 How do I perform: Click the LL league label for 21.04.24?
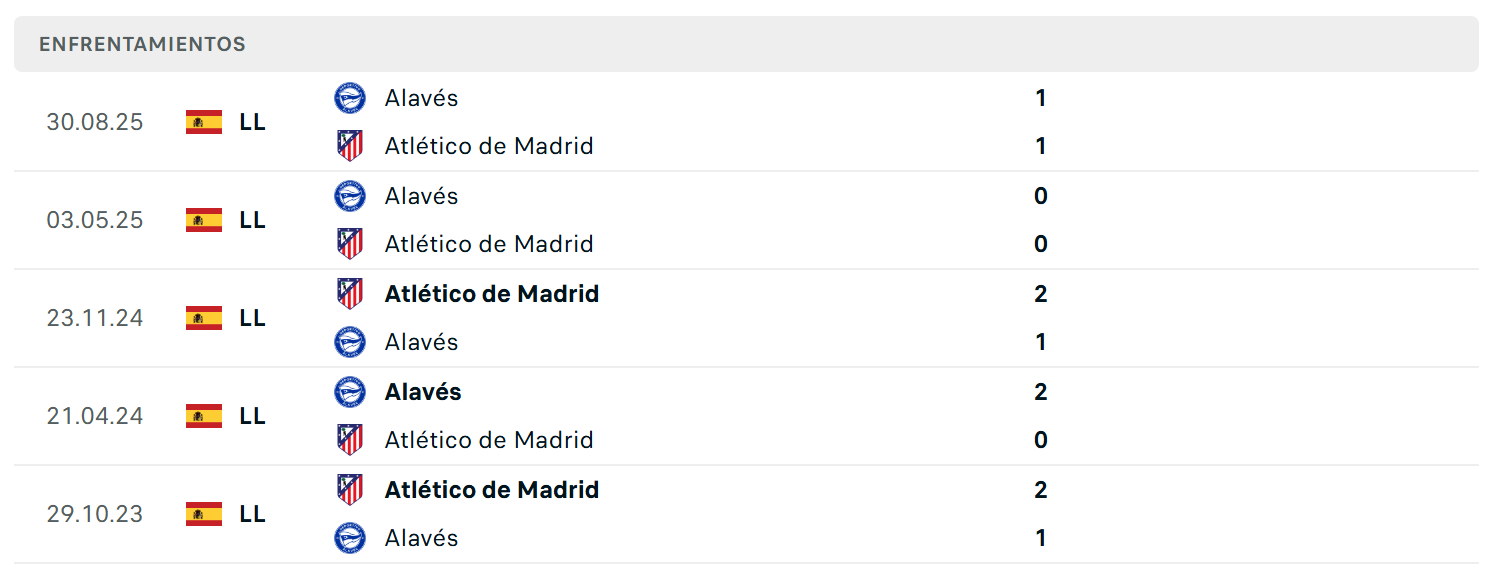(253, 416)
